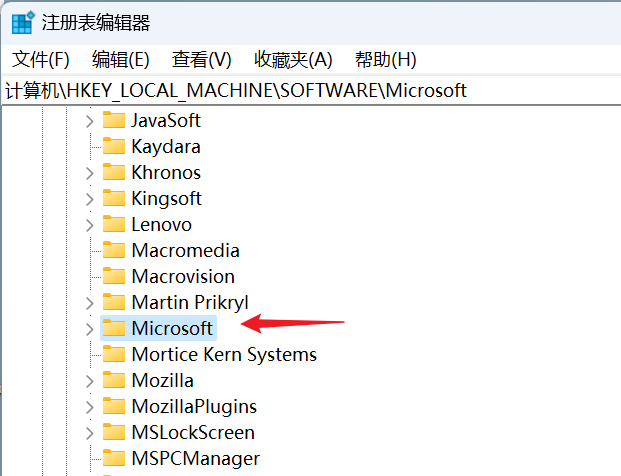Open the 编辑(E) menu
Image resolution: width=621 pixels, height=476 pixels.
(x=120, y=60)
